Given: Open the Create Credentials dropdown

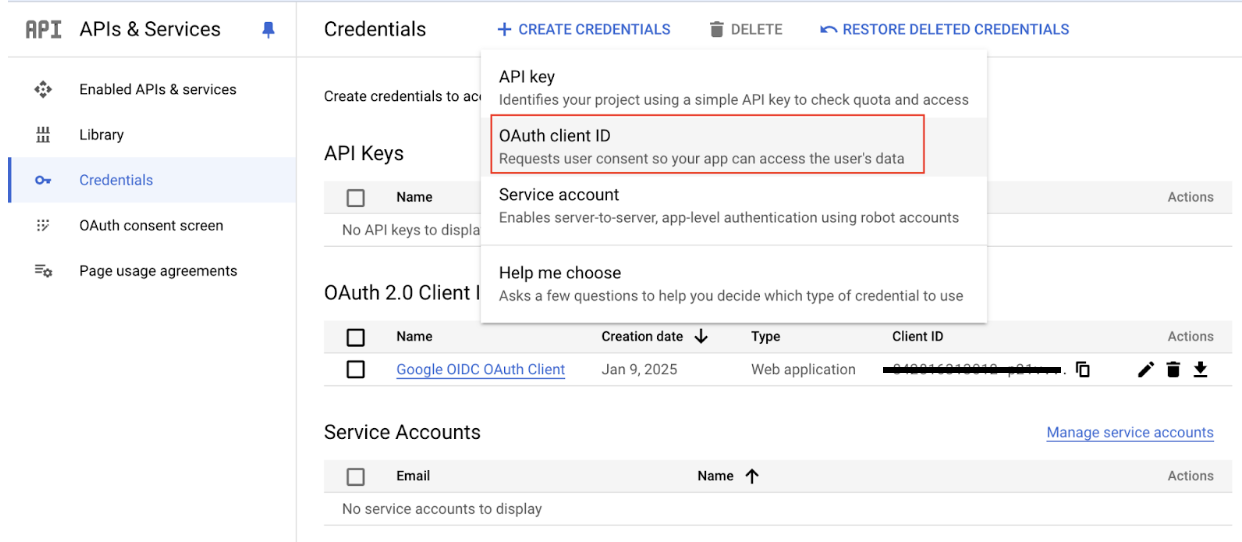Looking at the screenshot, I should click(584, 30).
